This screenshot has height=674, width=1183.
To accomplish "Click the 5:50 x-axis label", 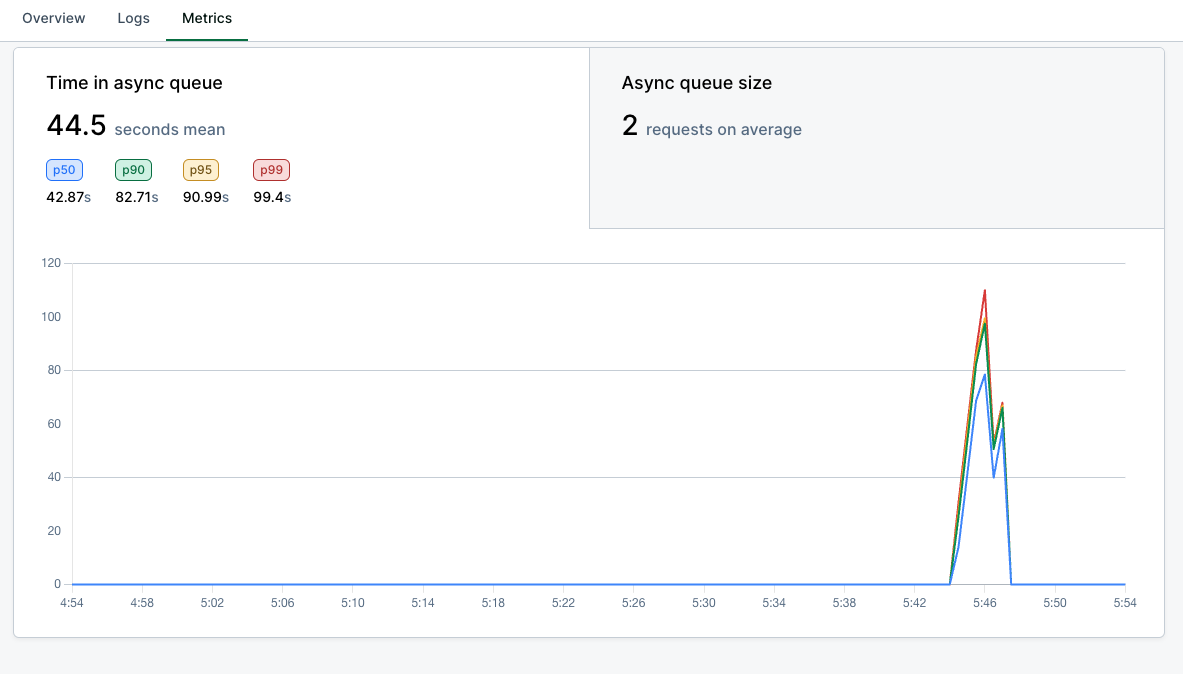I will [x=1055, y=603].
